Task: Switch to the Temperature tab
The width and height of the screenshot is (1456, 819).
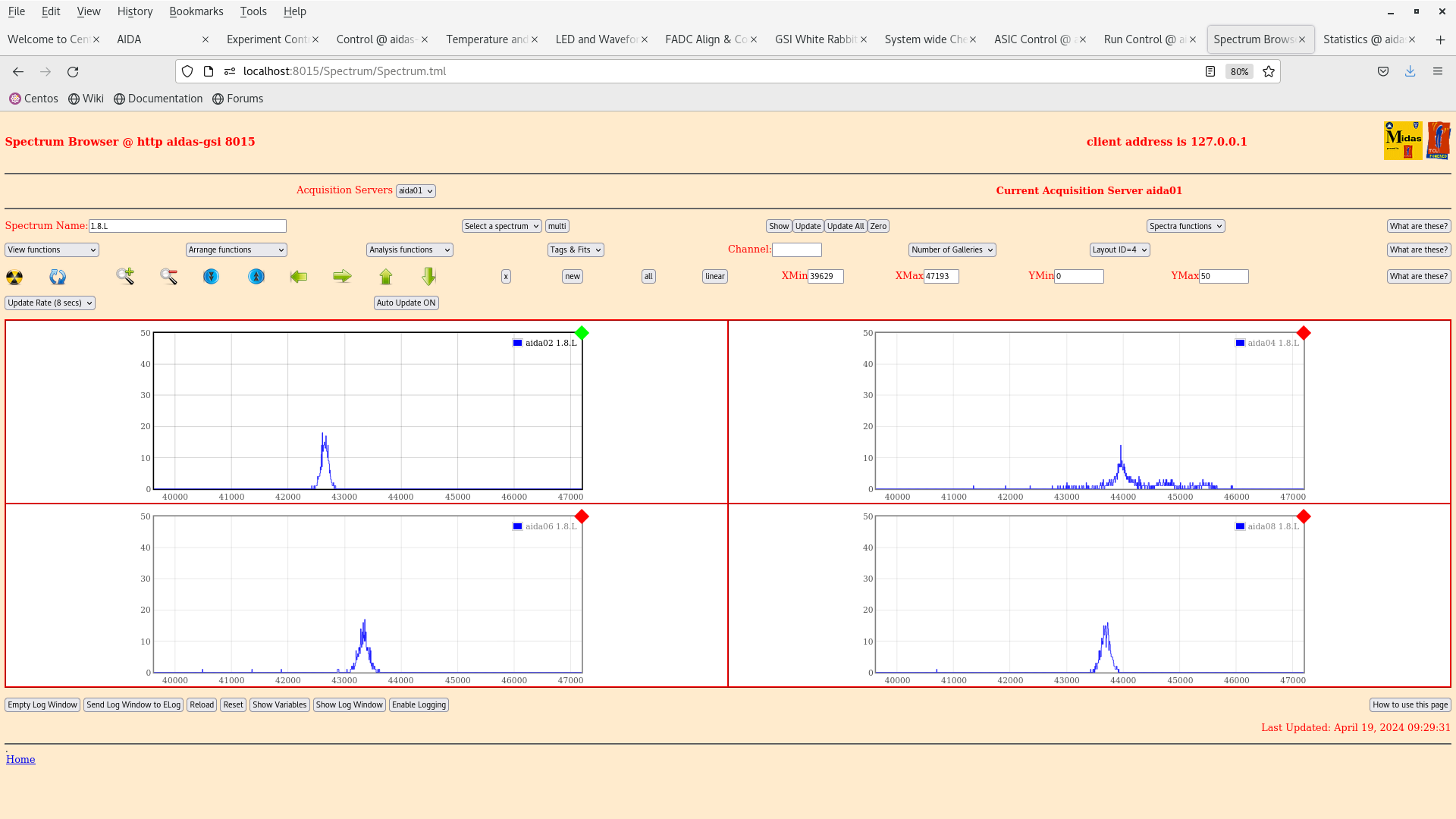Action: (x=486, y=39)
